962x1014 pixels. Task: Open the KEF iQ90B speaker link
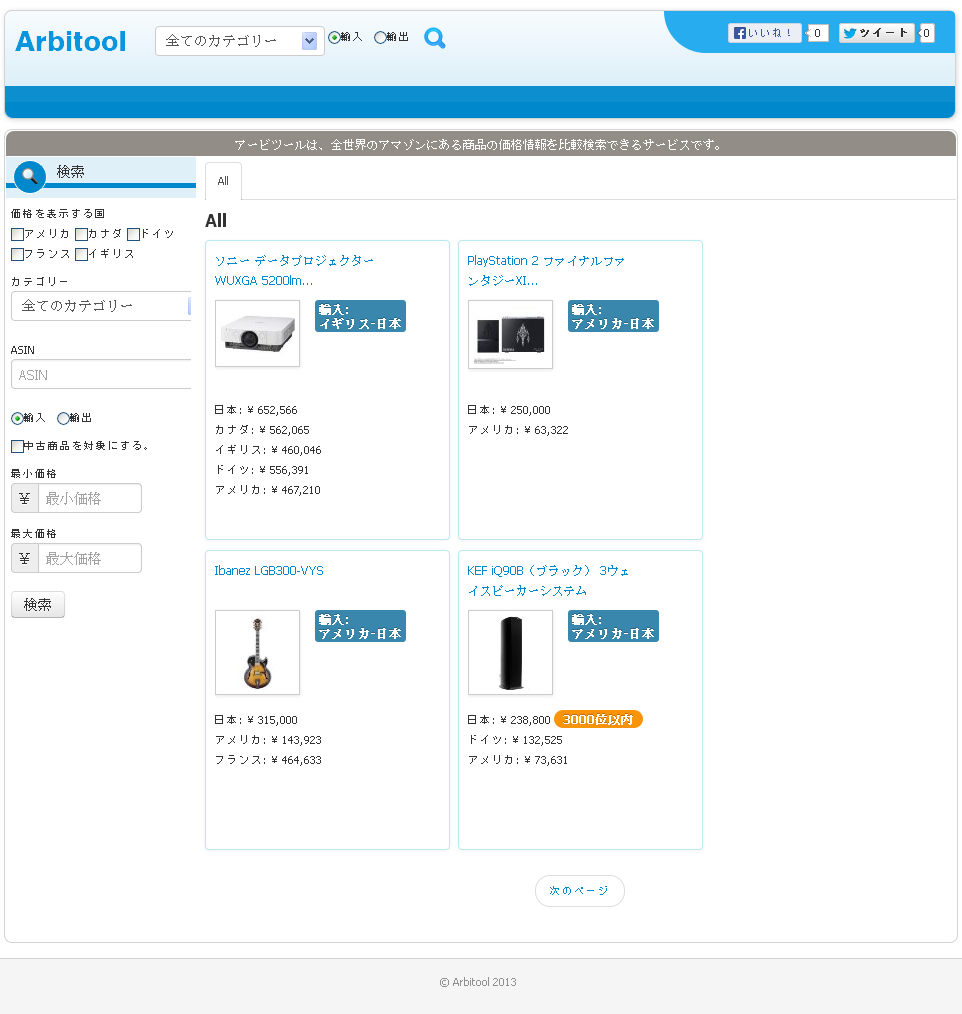point(548,580)
